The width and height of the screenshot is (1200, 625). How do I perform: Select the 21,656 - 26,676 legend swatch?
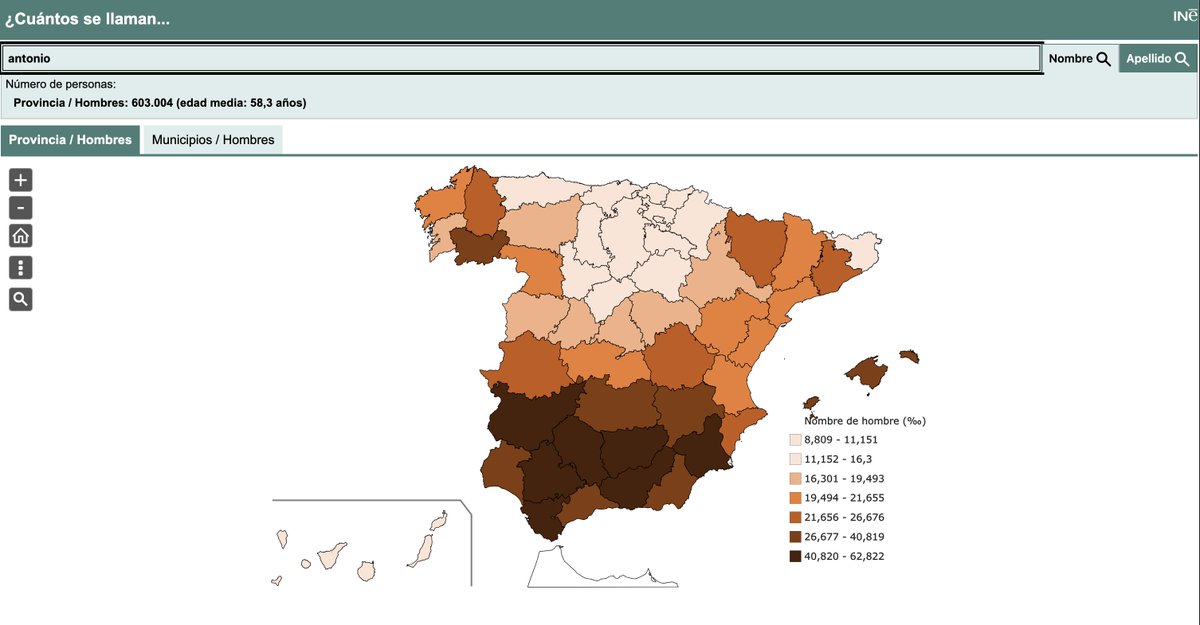pos(795,518)
